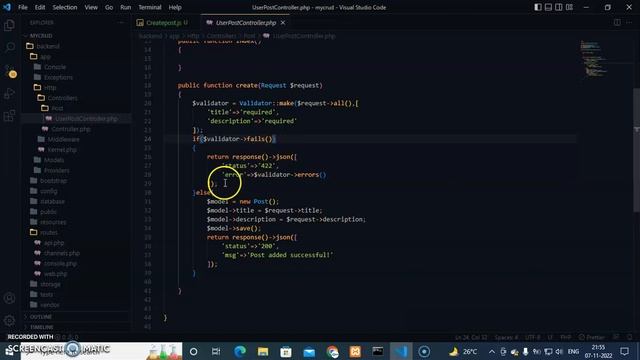Open Source Control view with pending badge
Screen dimensions: 640x360
pyautogui.click(x=9, y=70)
